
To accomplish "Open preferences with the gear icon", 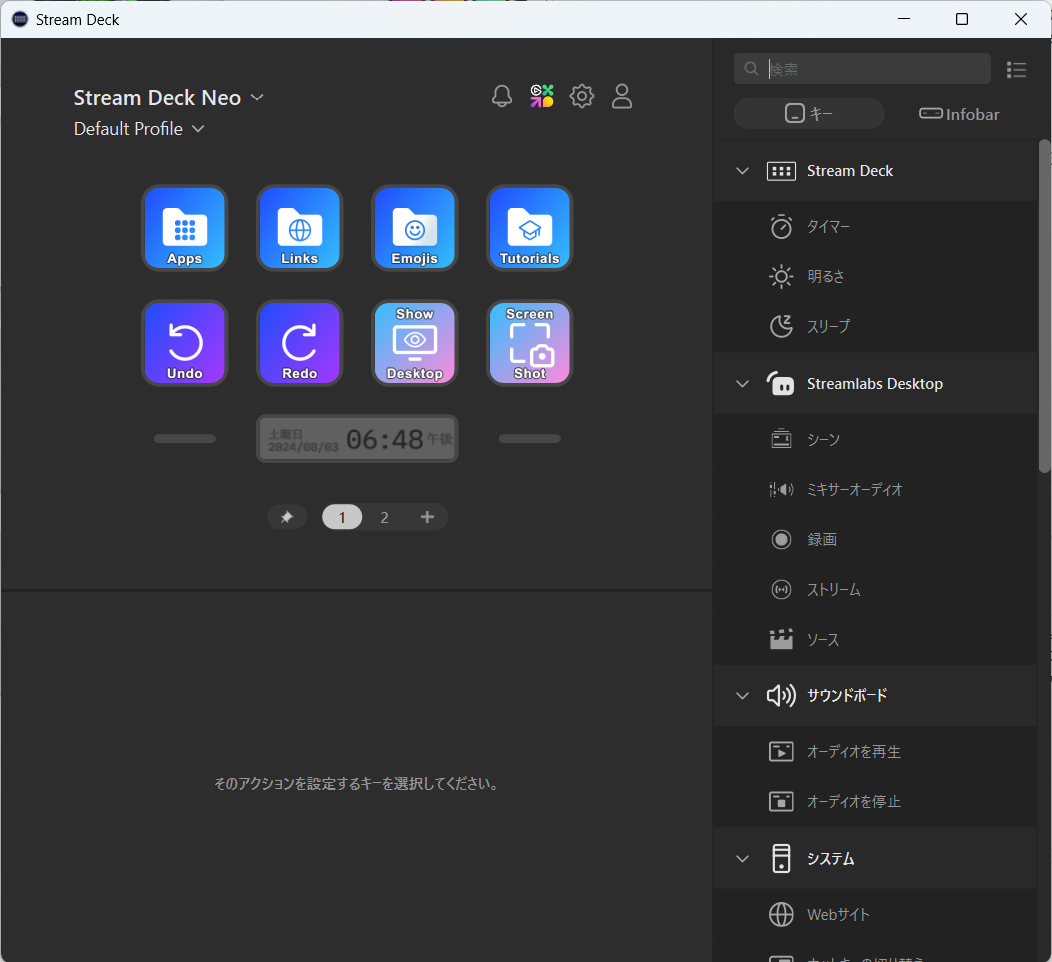I will (x=582, y=96).
